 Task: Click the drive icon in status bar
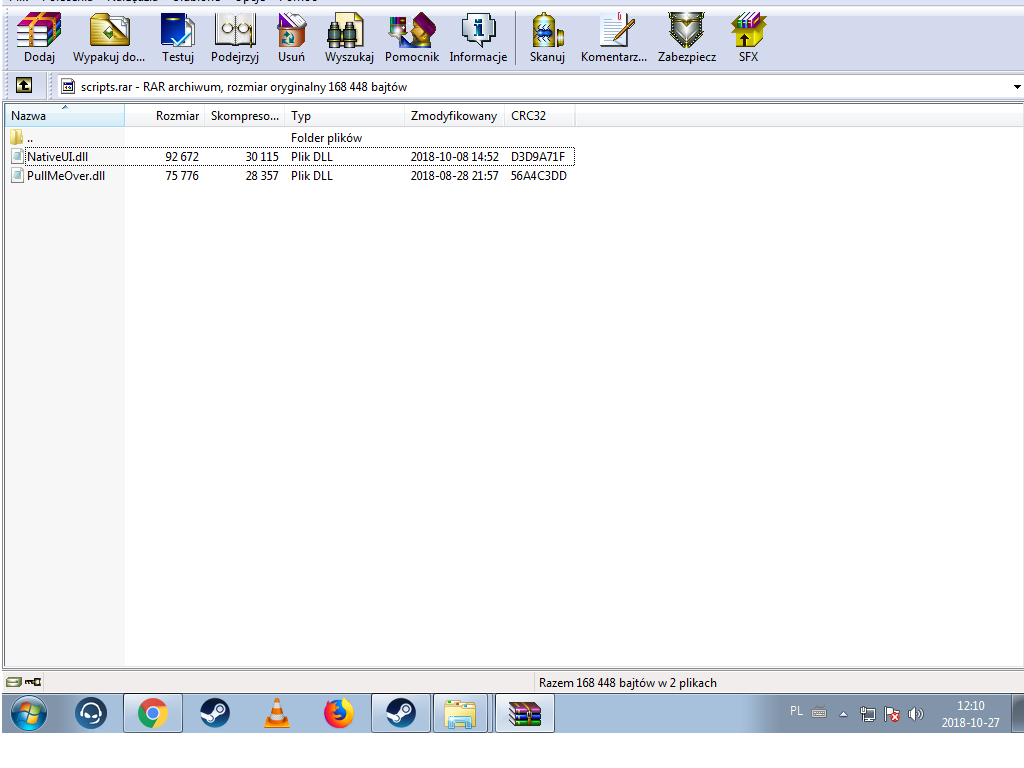pos(13,682)
